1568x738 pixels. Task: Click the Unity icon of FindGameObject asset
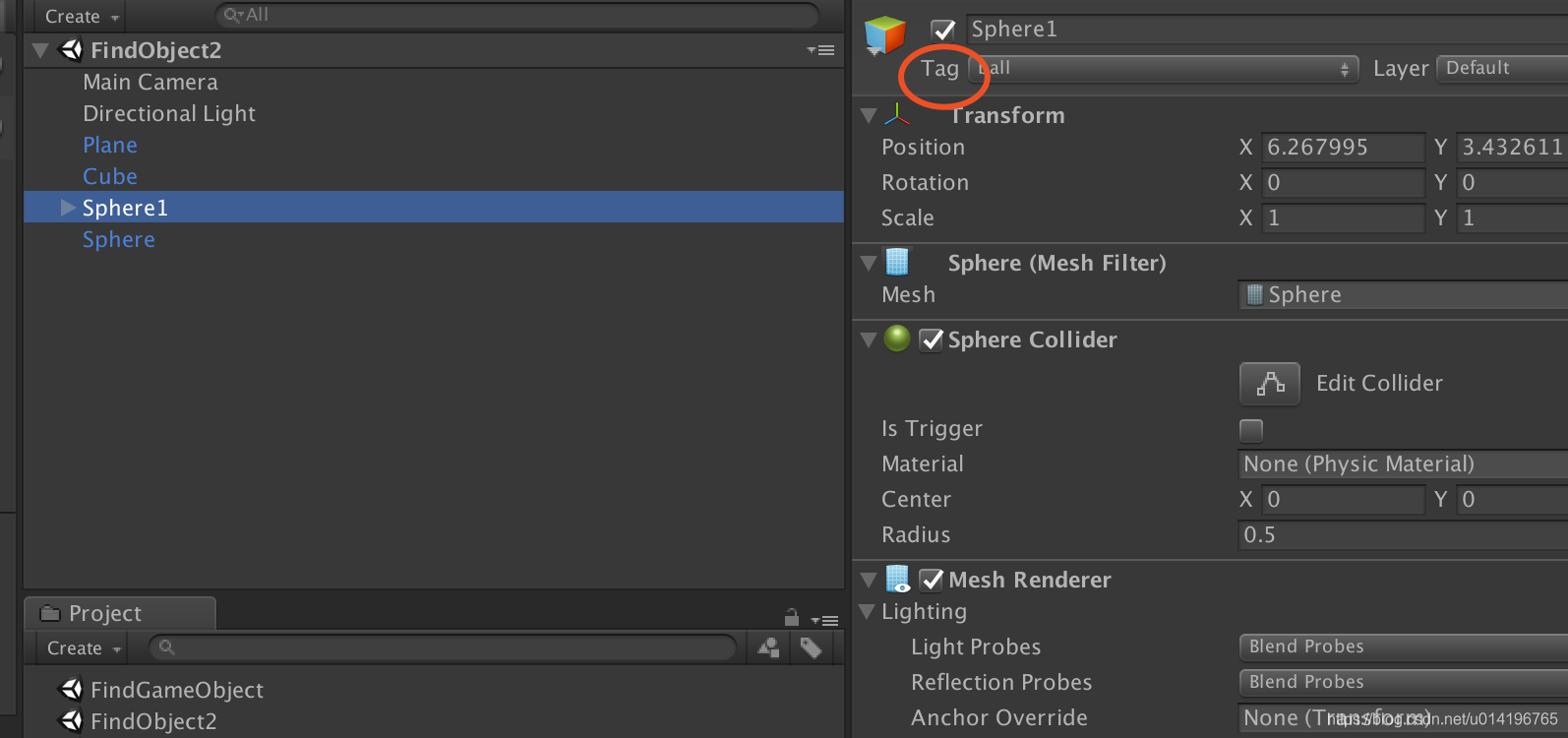click(71, 689)
